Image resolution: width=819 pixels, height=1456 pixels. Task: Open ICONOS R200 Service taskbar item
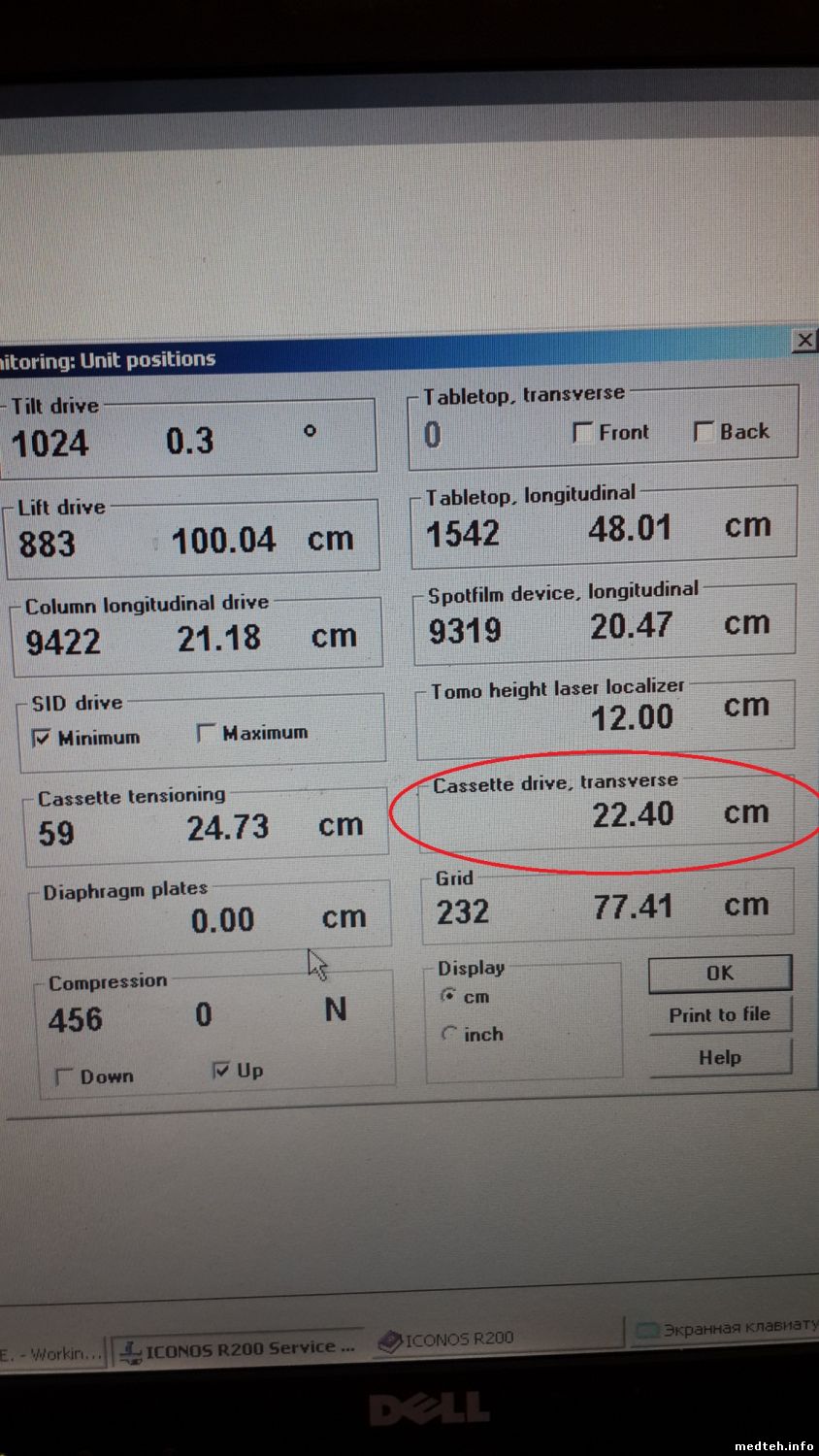[x=237, y=1348]
